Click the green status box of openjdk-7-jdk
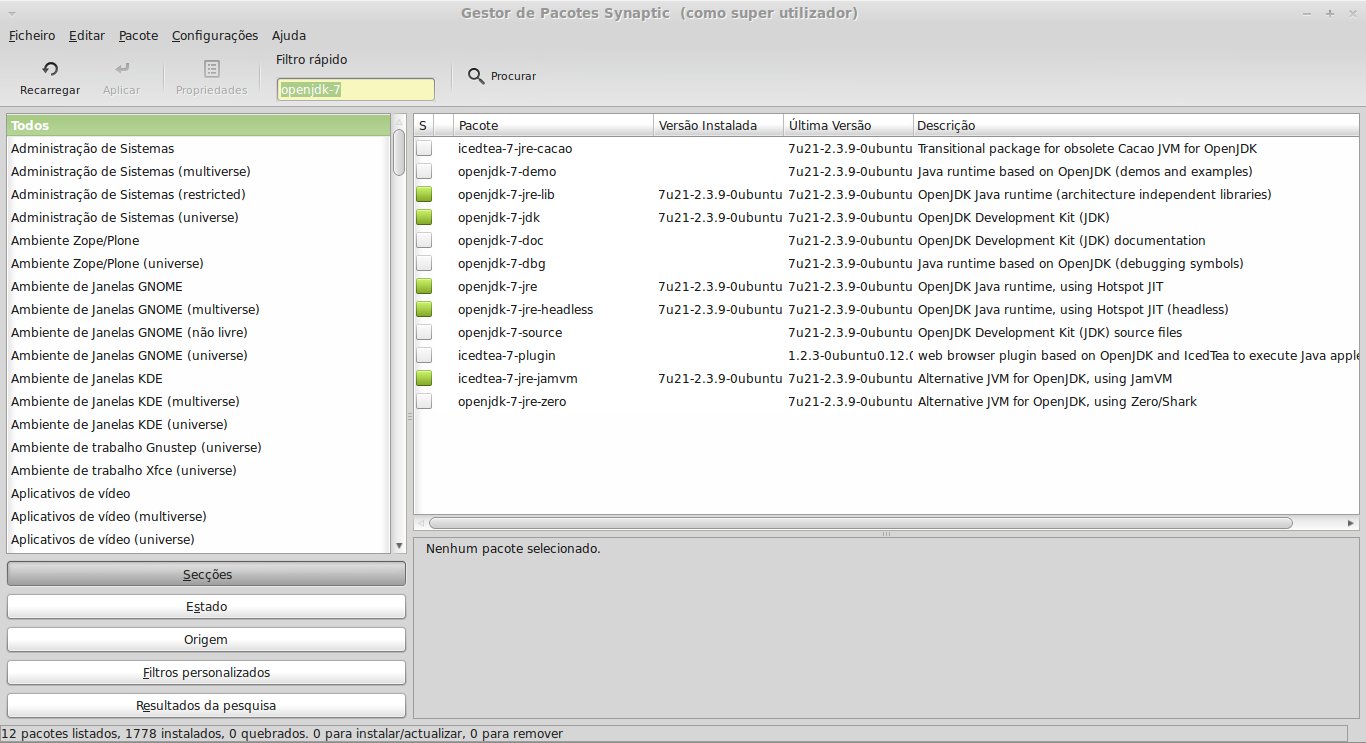Screen dimensions: 1366x743 424,217
